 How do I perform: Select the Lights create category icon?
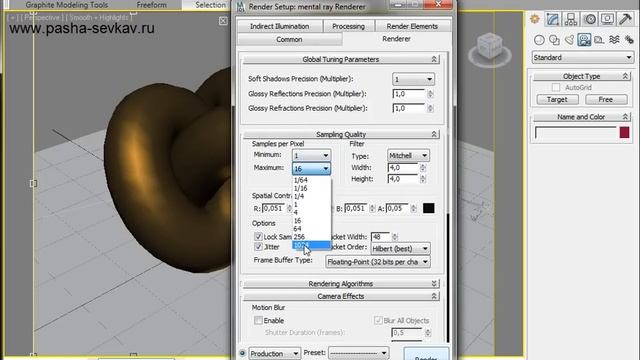(x=569, y=40)
